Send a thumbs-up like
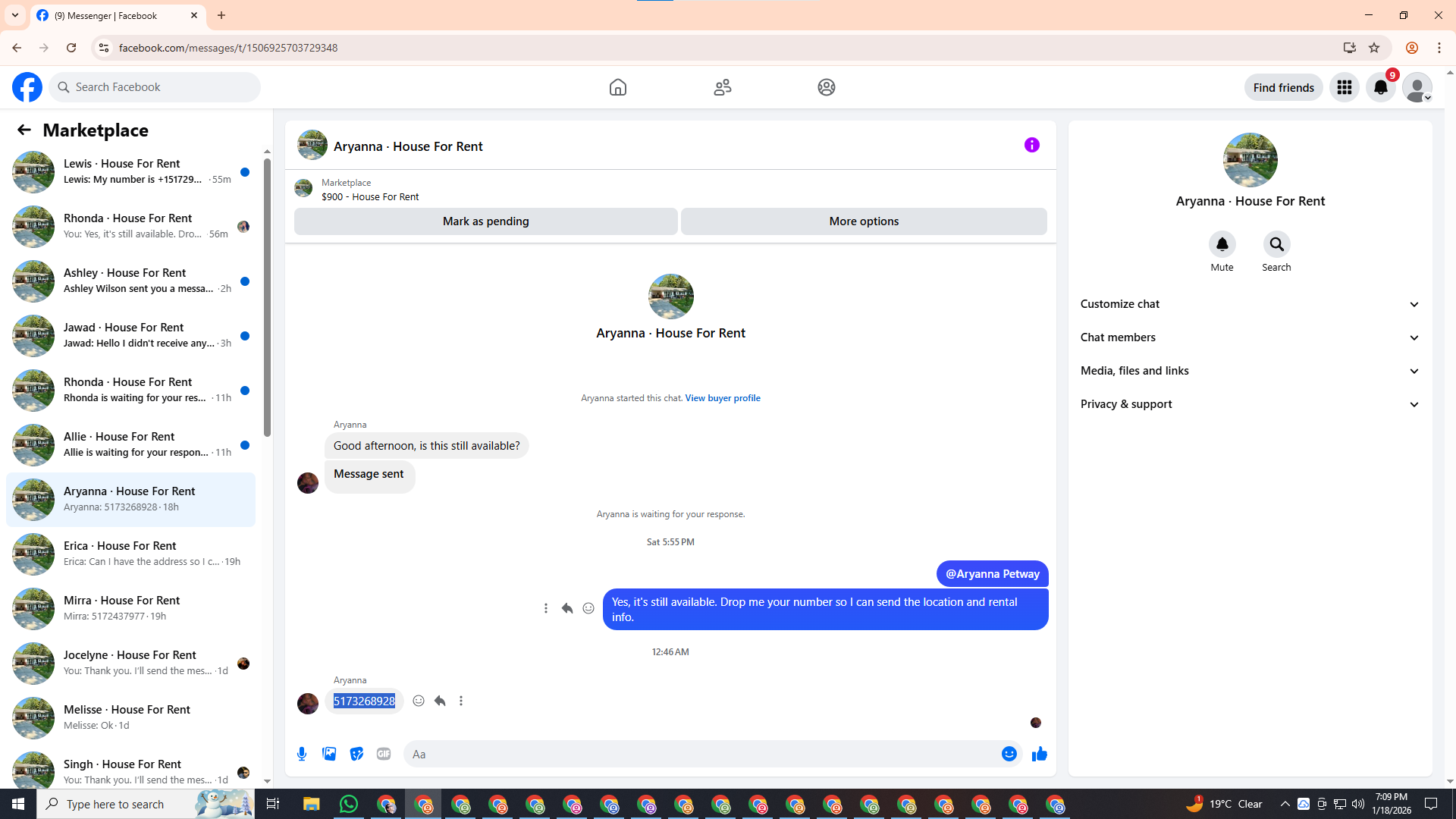Image resolution: width=1456 pixels, height=819 pixels. coord(1039,754)
